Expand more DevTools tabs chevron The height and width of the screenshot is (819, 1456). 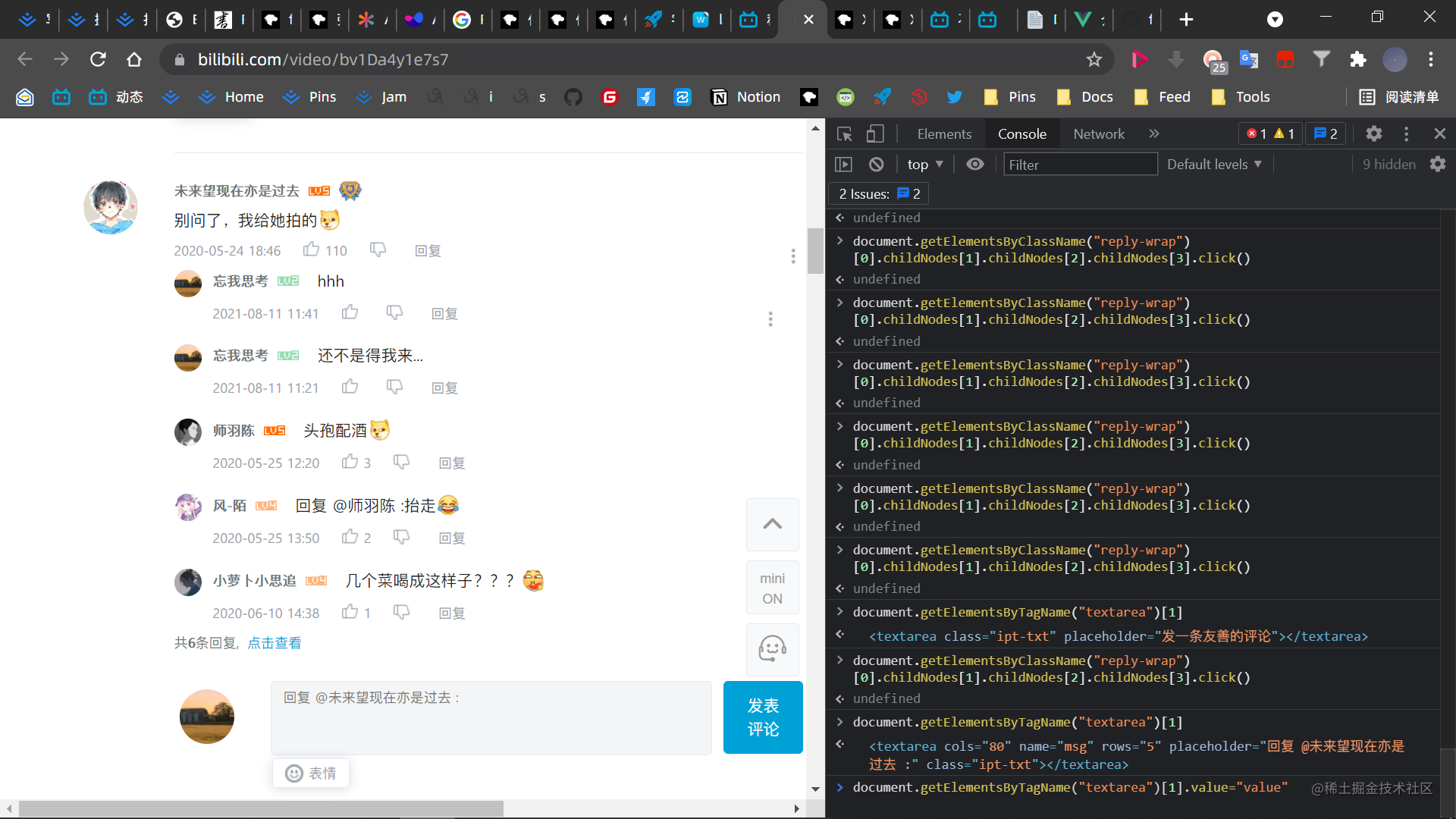1154,134
